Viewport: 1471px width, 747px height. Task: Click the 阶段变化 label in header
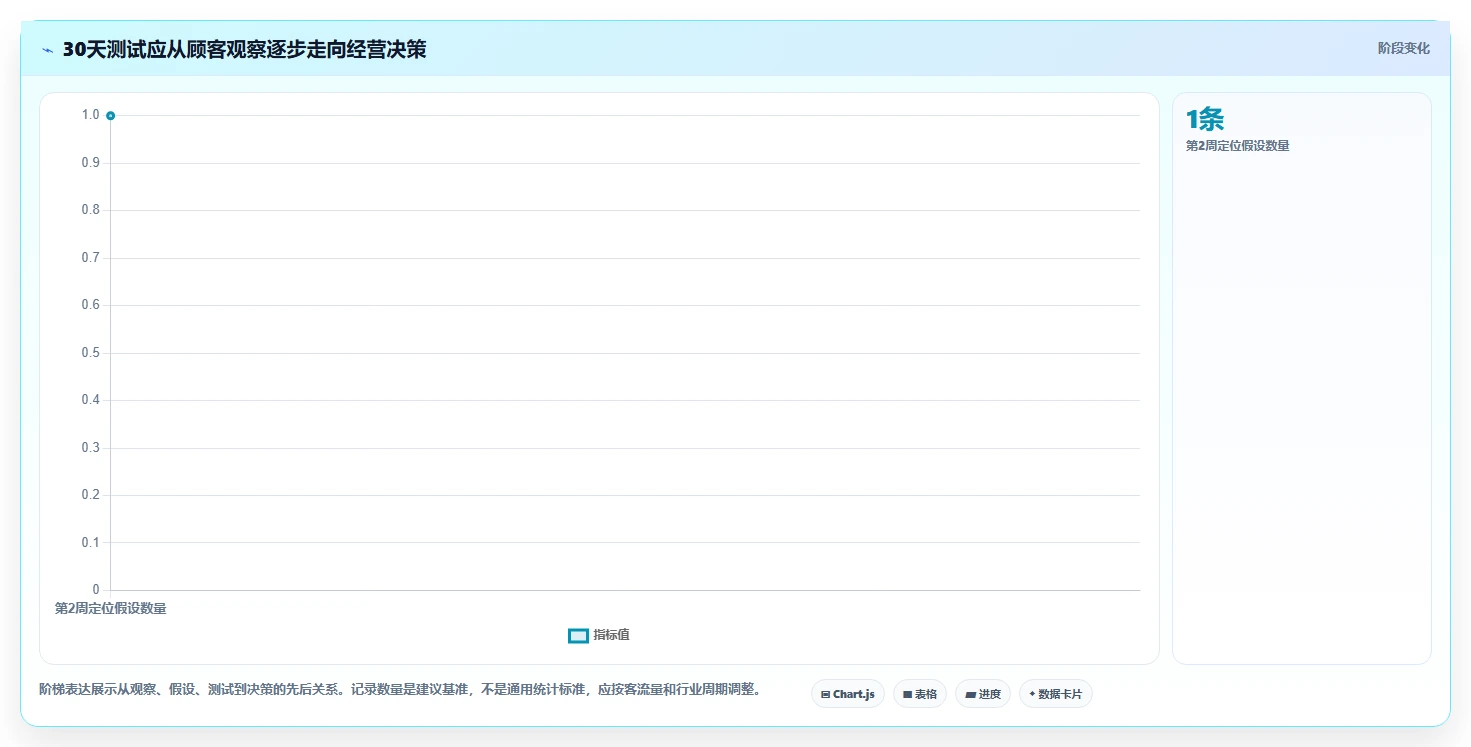1403,48
